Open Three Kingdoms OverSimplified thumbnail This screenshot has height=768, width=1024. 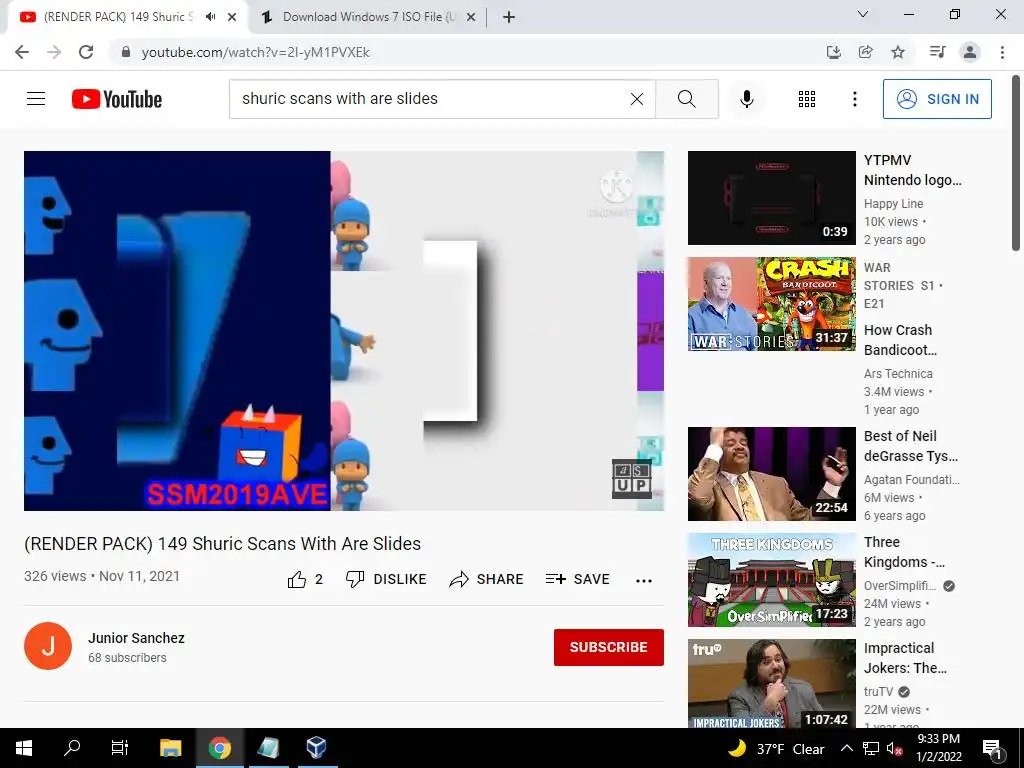point(771,580)
